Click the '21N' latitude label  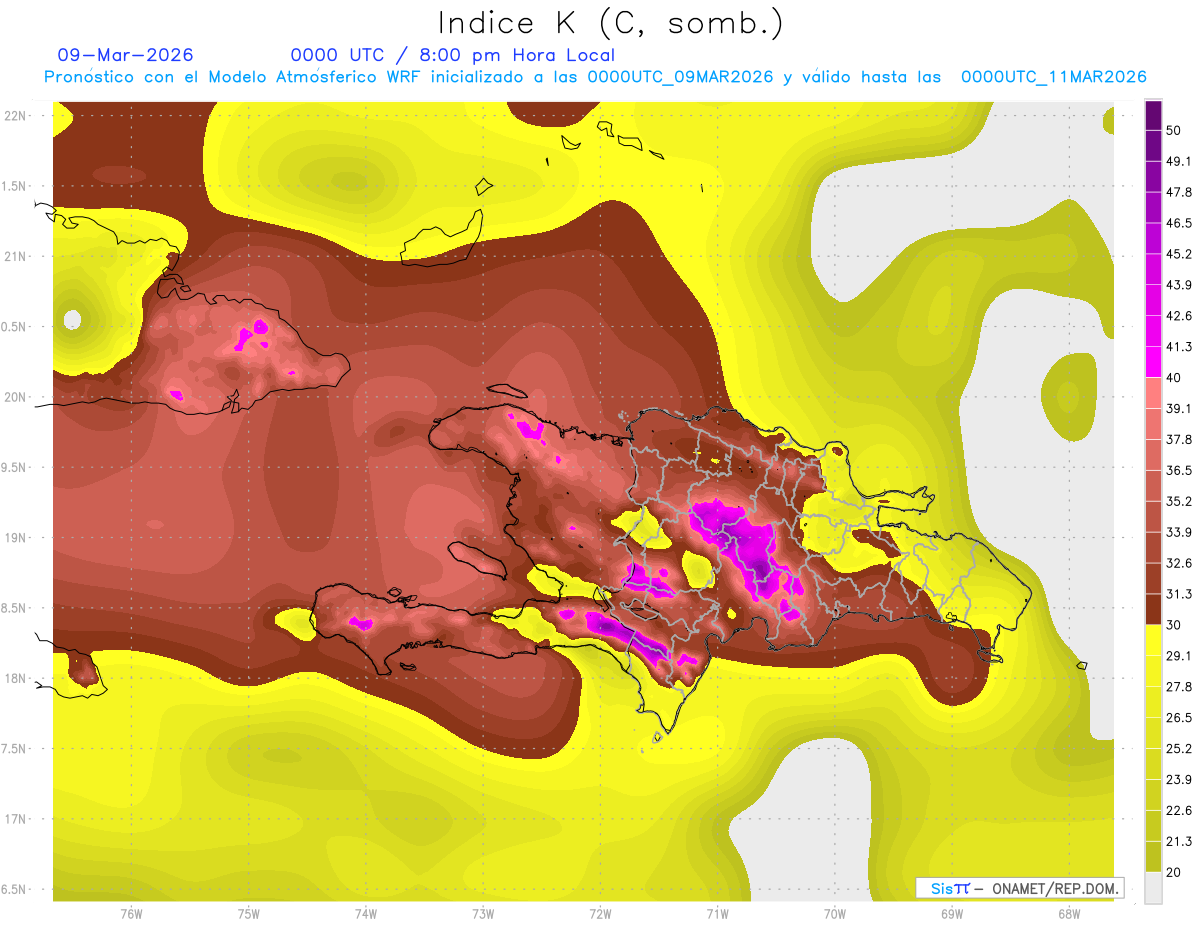(17, 256)
